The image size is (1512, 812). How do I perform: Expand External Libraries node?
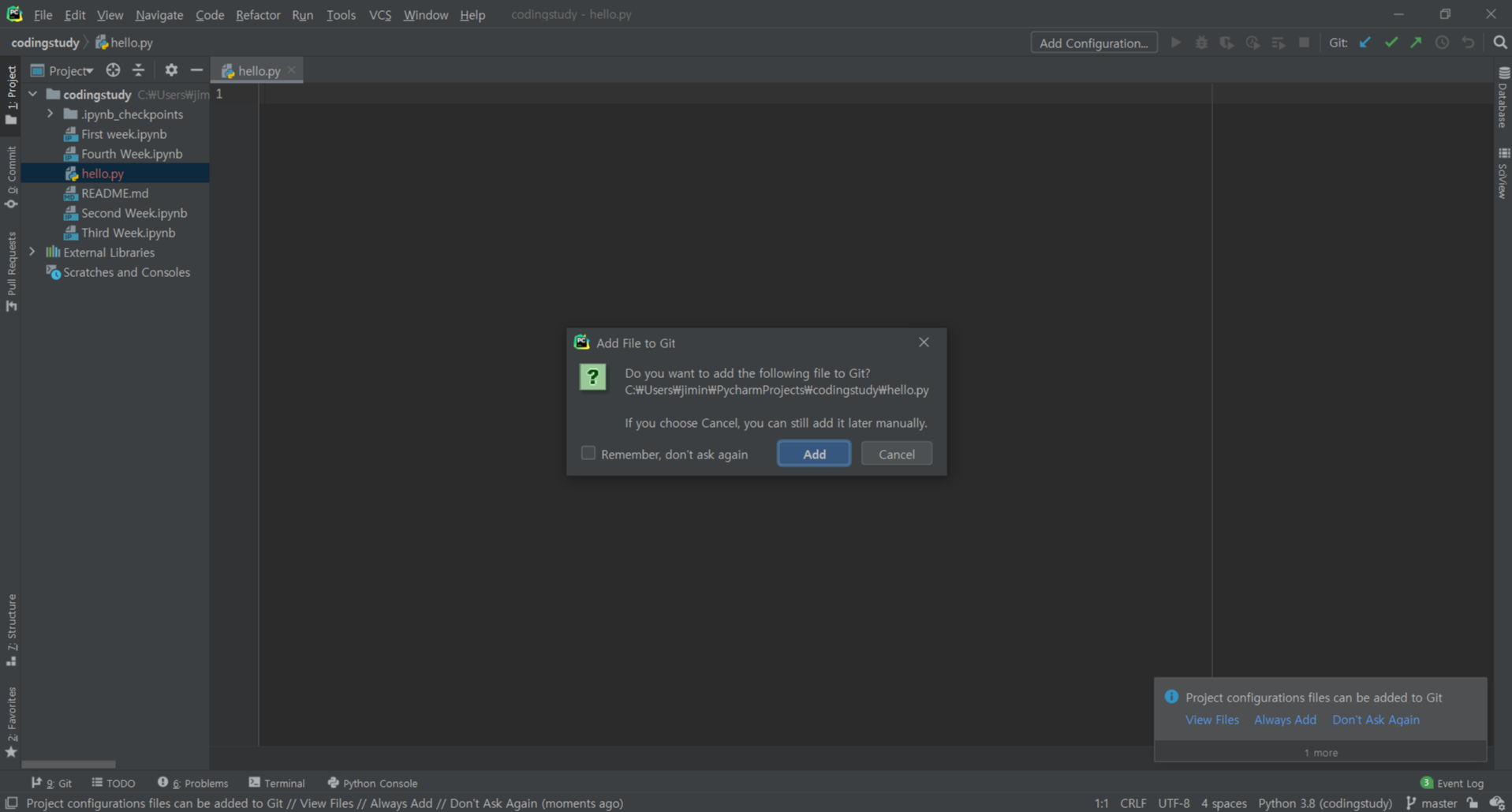coord(32,252)
